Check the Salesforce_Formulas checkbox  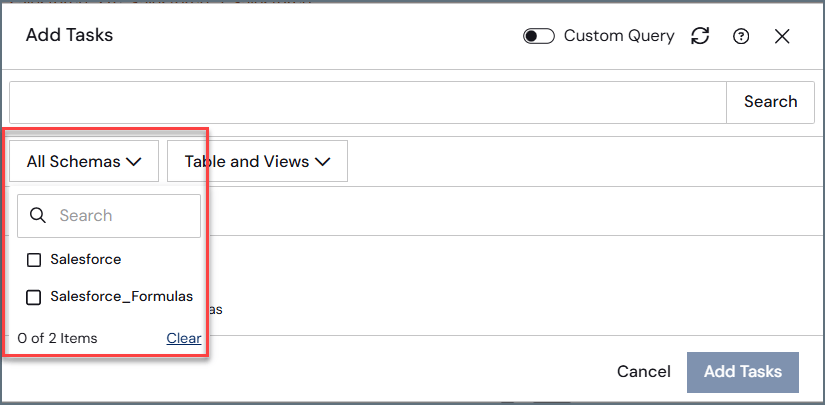click(34, 298)
